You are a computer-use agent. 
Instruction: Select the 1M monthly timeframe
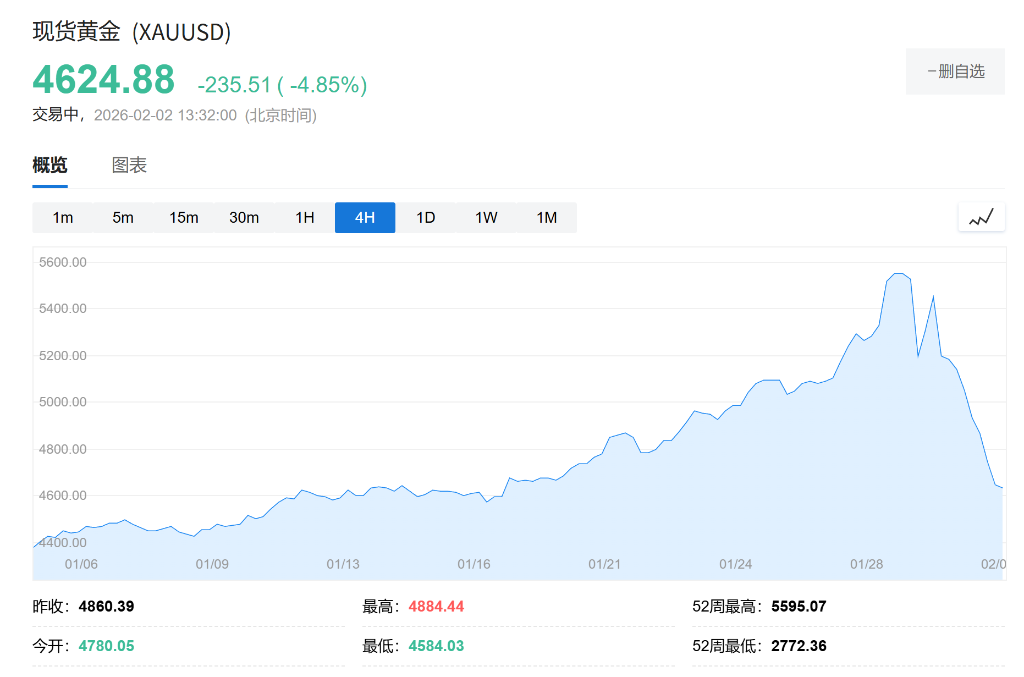pos(546,216)
